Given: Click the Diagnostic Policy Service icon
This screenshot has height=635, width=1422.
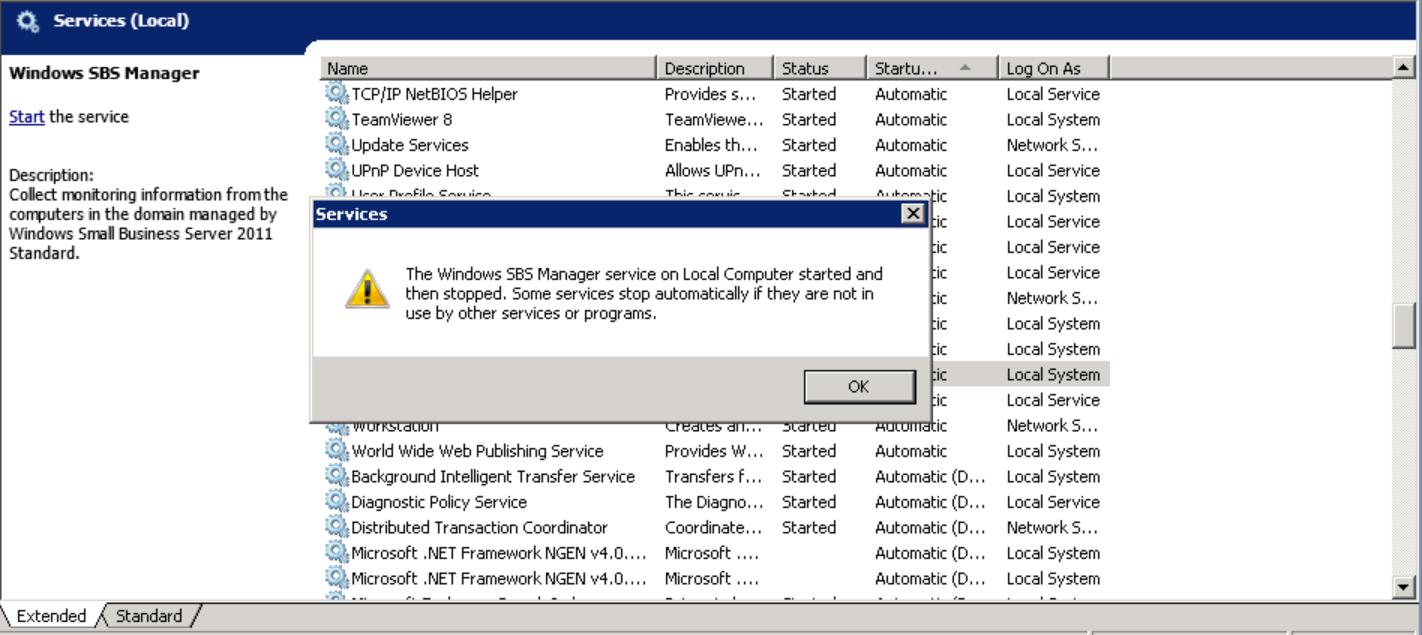Looking at the screenshot, I should pyautogui.click(x=338, y=501).
